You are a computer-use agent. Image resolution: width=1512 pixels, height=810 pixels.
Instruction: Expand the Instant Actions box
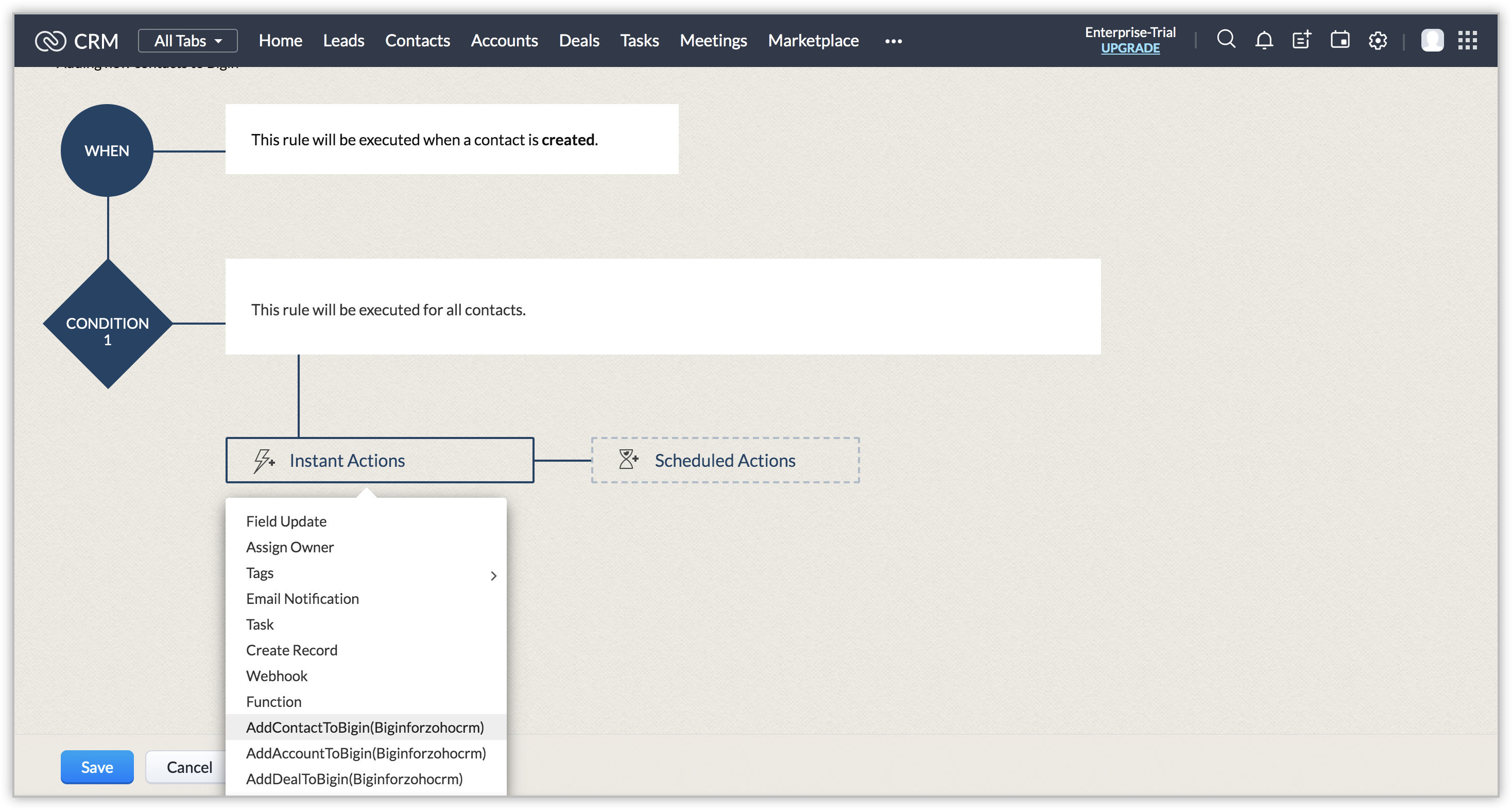[380, 460]
